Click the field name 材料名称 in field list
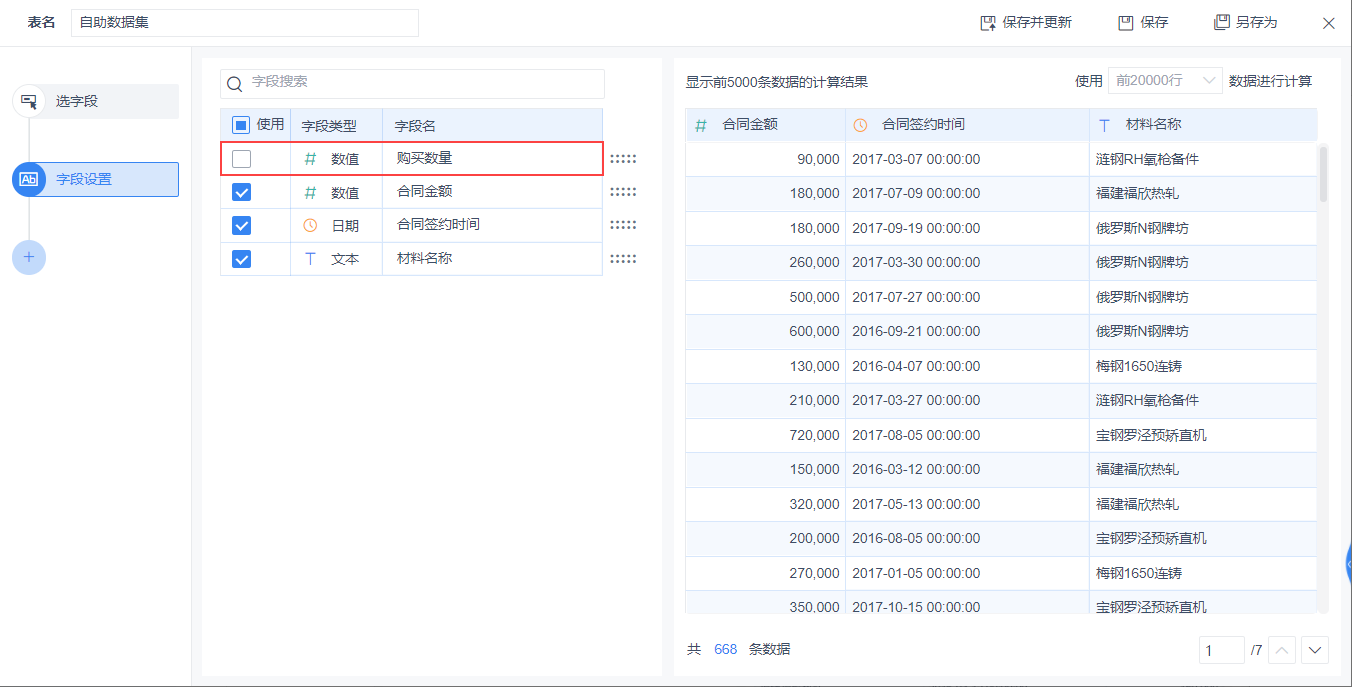The image size is (1352, 687). 425,258
